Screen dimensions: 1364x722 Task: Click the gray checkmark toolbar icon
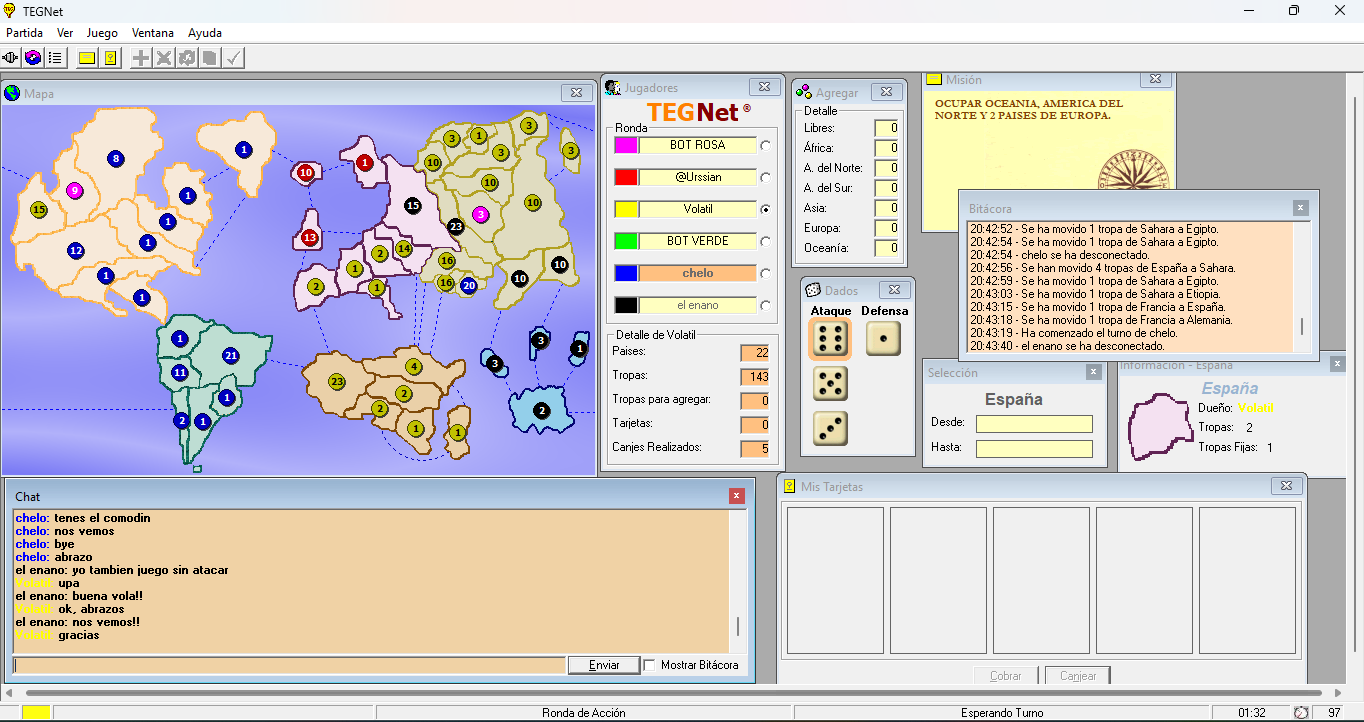click(233, 58)
